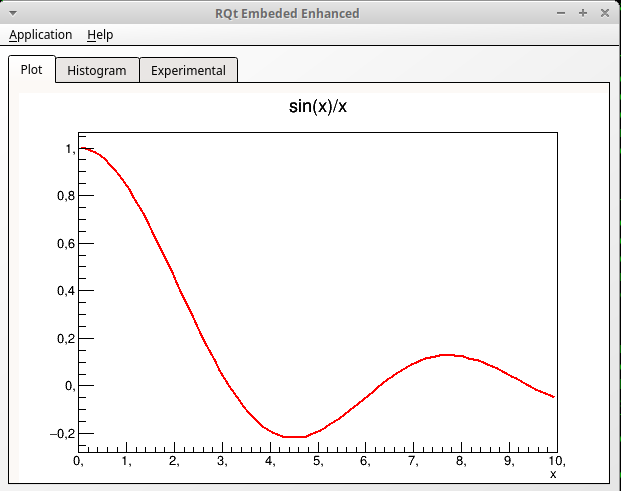Click the y-axis label 0,4
Viewport: 621px width, 491px height.
click(x=66, y=291)
